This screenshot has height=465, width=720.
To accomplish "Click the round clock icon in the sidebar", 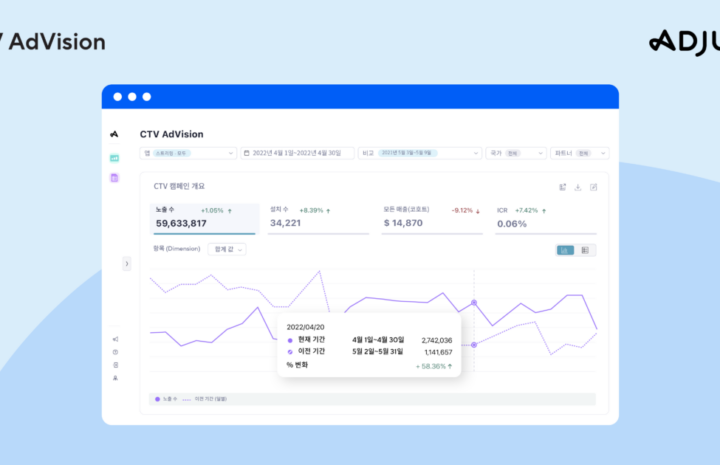I will [x=115, y=352].
